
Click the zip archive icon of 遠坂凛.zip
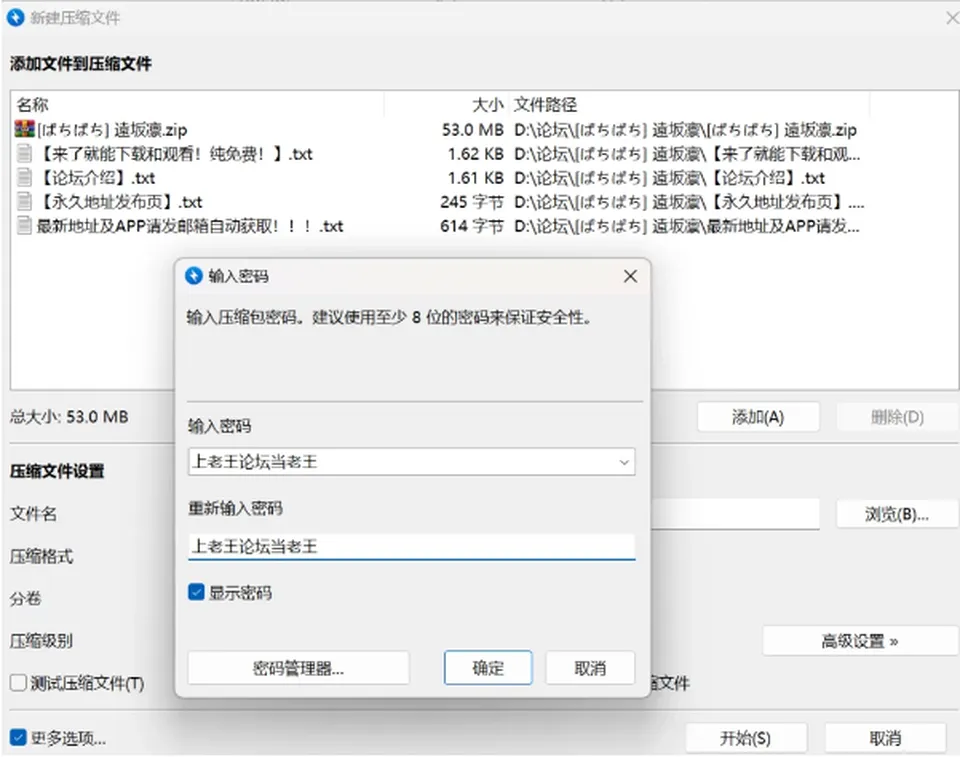tap(24, 129)
